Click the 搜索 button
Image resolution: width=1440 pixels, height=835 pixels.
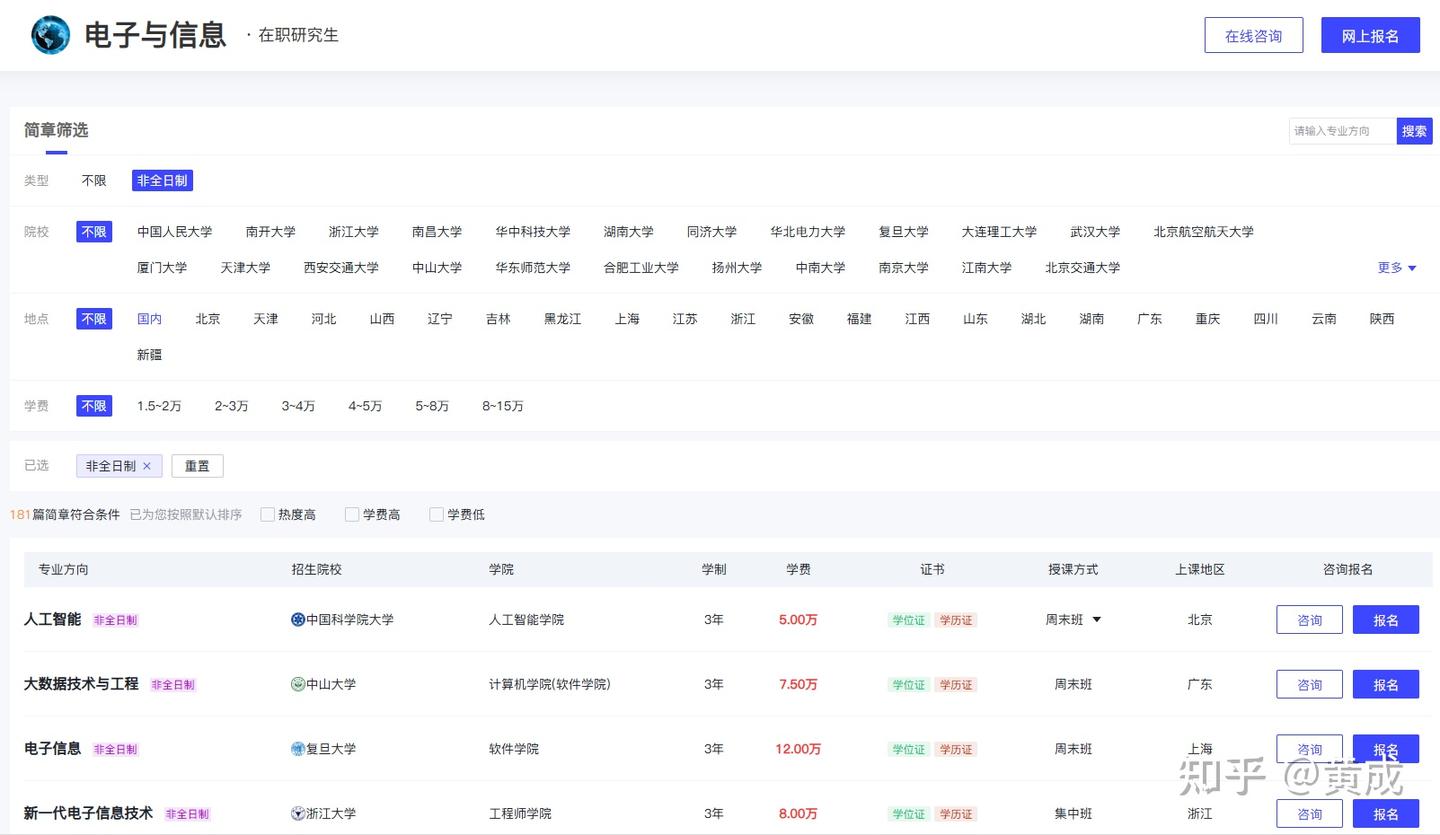[1414, 131]
